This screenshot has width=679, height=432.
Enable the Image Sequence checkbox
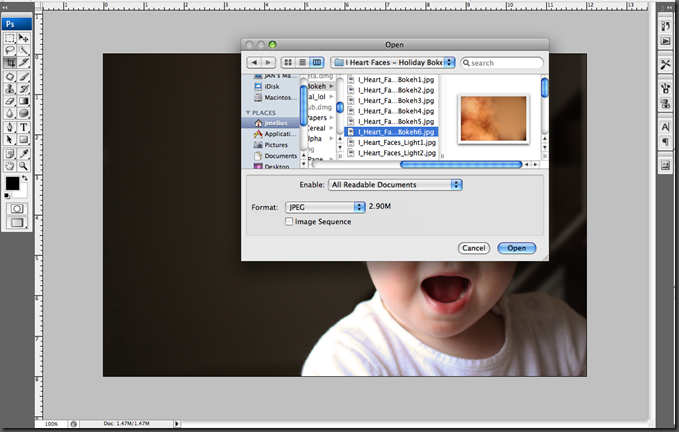289,222
